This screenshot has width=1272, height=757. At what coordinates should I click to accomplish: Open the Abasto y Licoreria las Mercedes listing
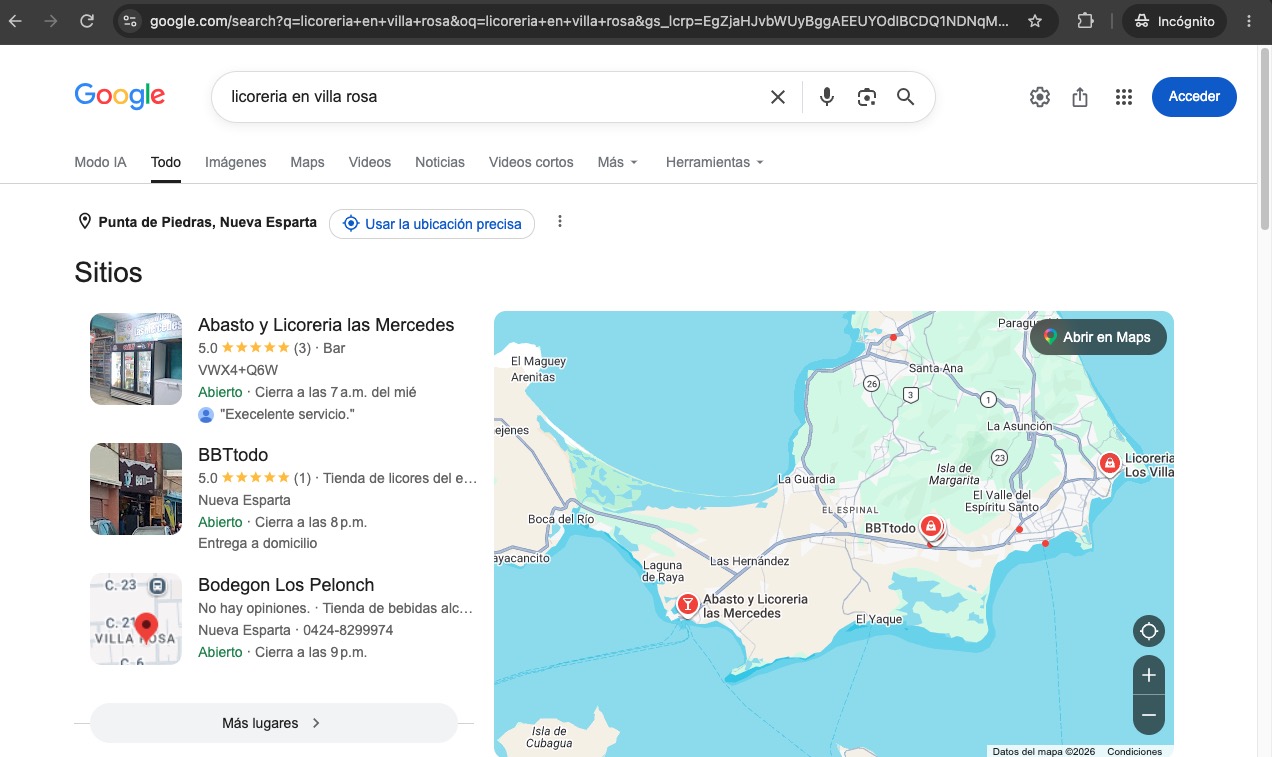[x=326, y=325]
